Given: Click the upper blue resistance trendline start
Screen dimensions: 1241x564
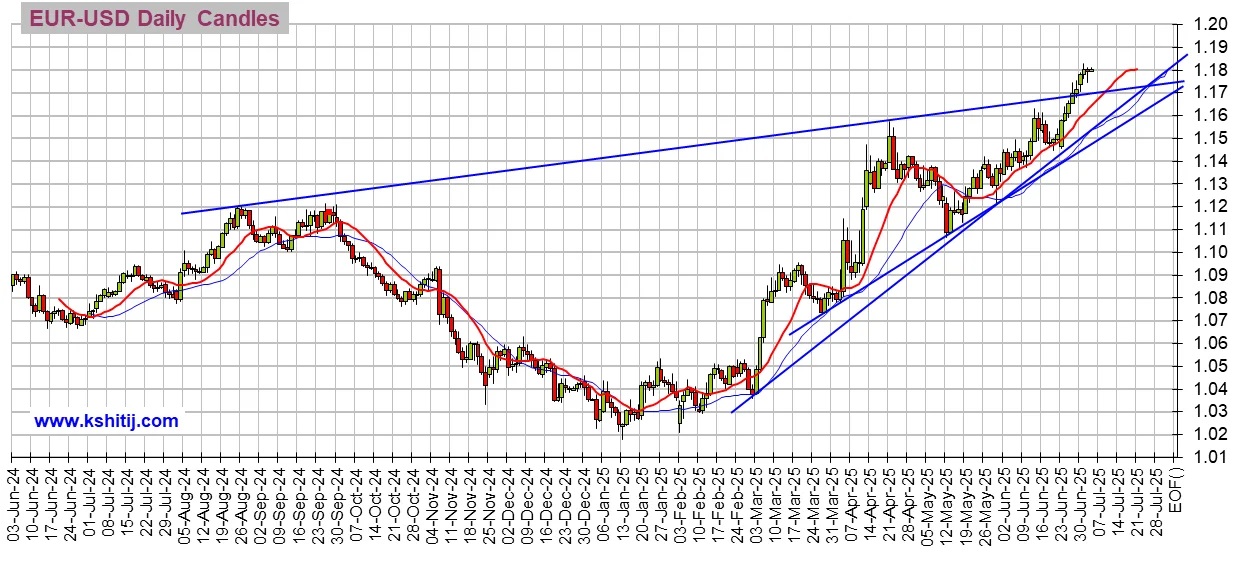Looking at the screenshot, I should click(182, 213).
